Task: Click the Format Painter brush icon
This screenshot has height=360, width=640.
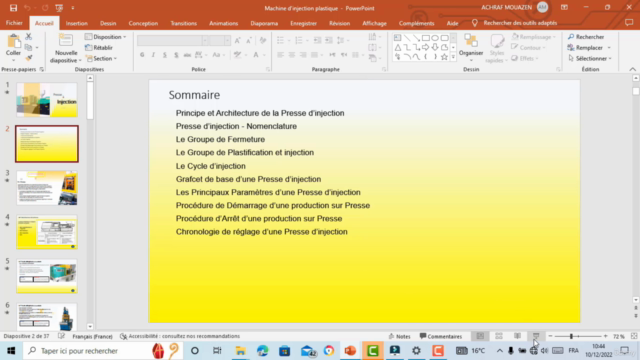Action: point(29,58)
